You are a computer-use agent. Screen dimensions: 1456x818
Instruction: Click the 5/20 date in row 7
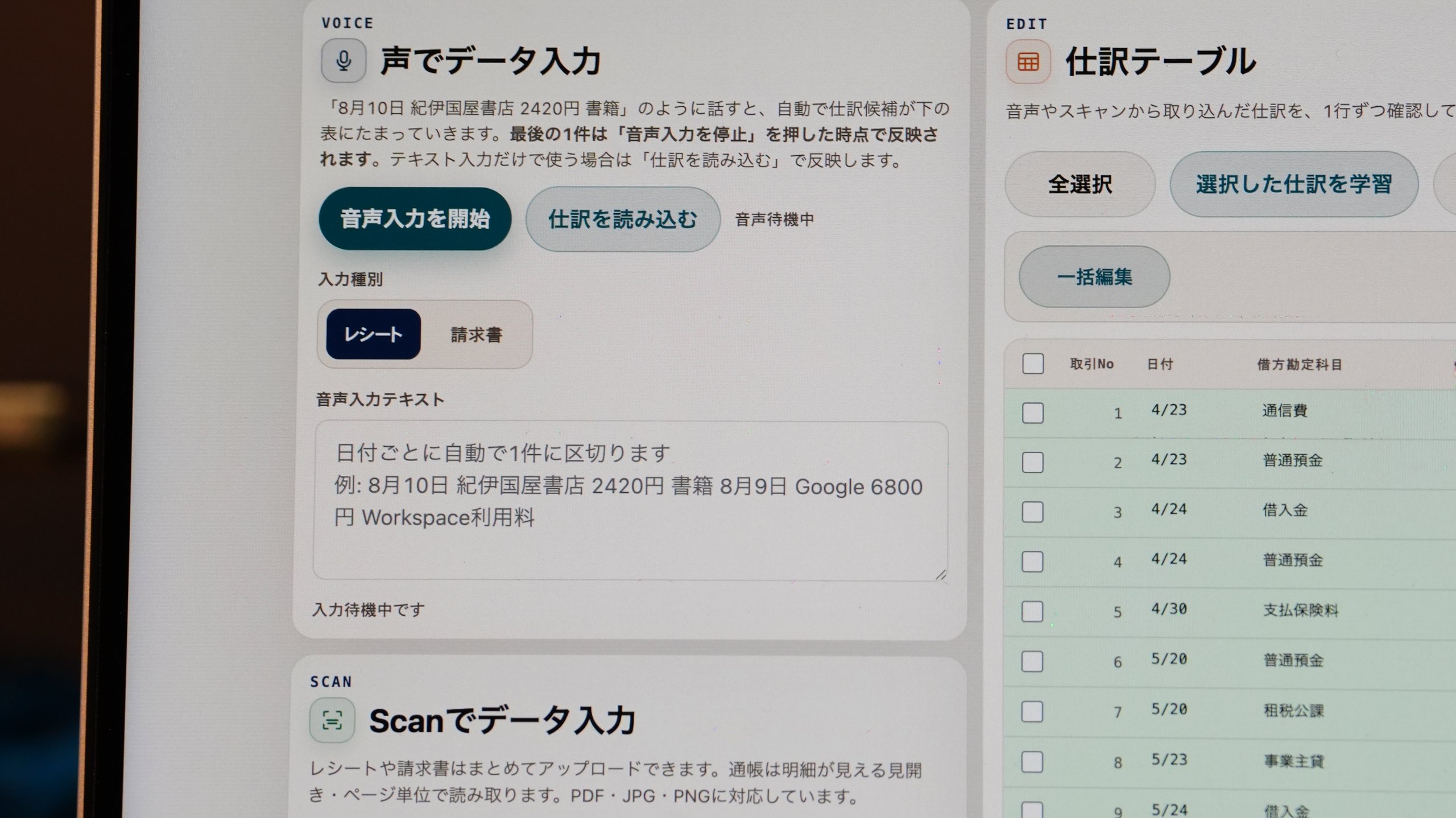pyautogui.click(x=1169, y=709)
